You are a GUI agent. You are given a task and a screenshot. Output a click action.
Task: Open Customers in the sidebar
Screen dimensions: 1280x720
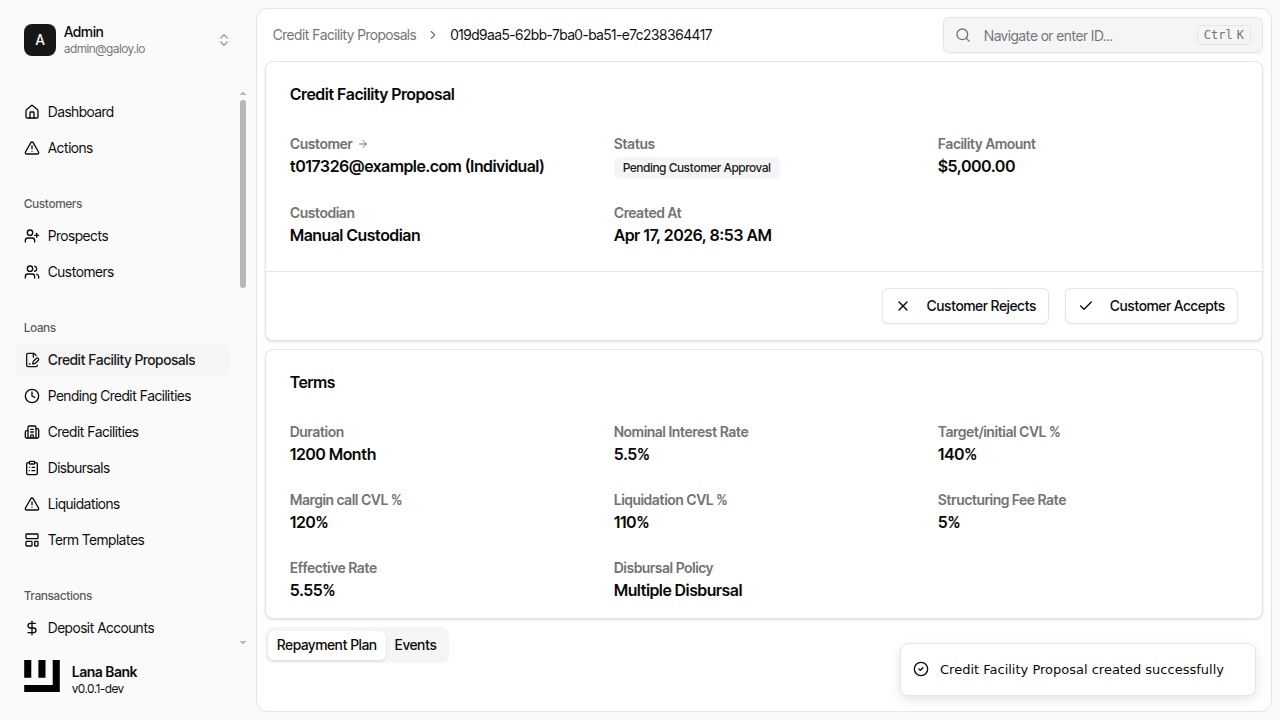80,272
